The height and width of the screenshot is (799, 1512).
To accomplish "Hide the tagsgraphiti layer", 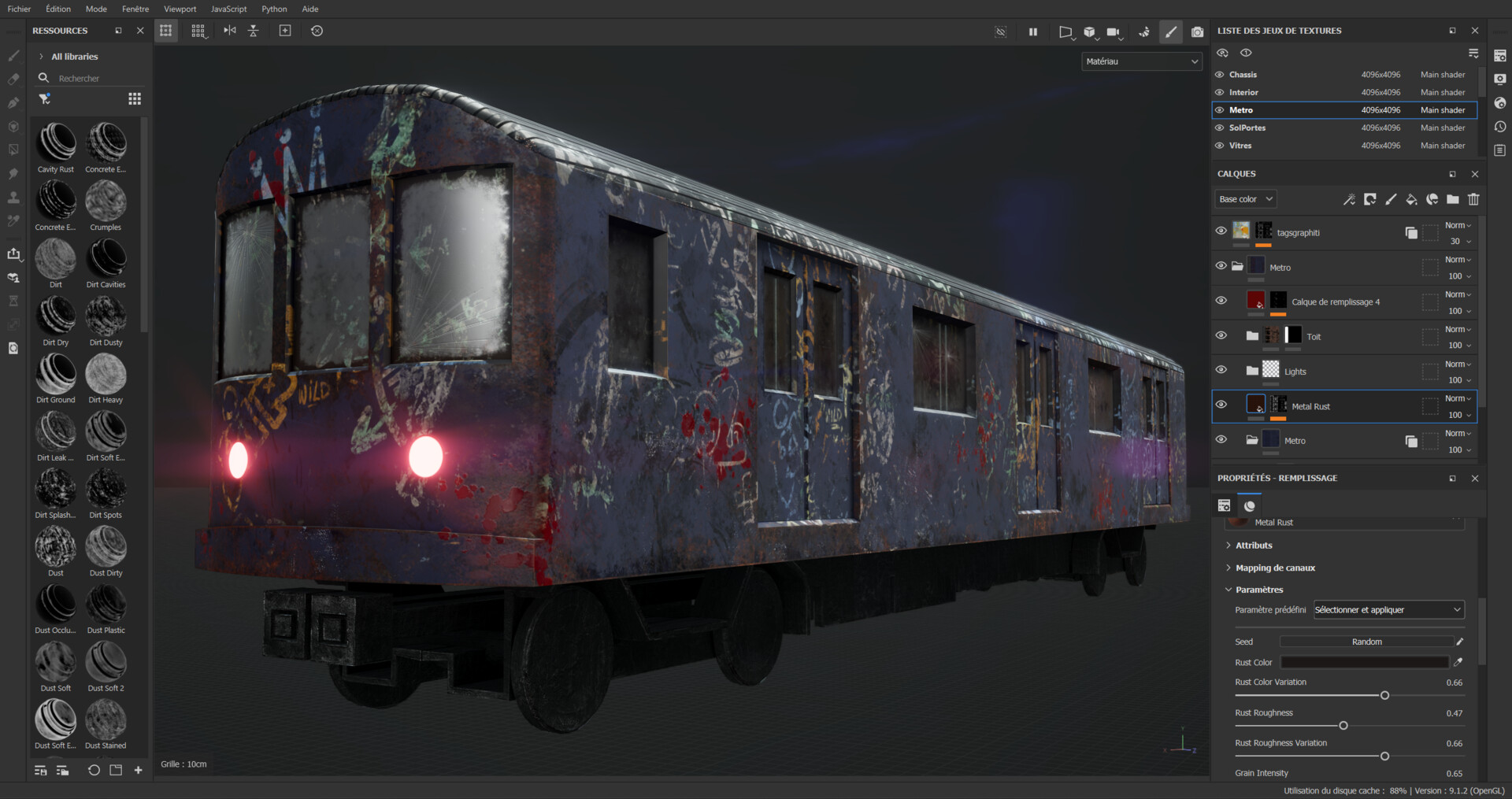I will (x=1221, y=230).
